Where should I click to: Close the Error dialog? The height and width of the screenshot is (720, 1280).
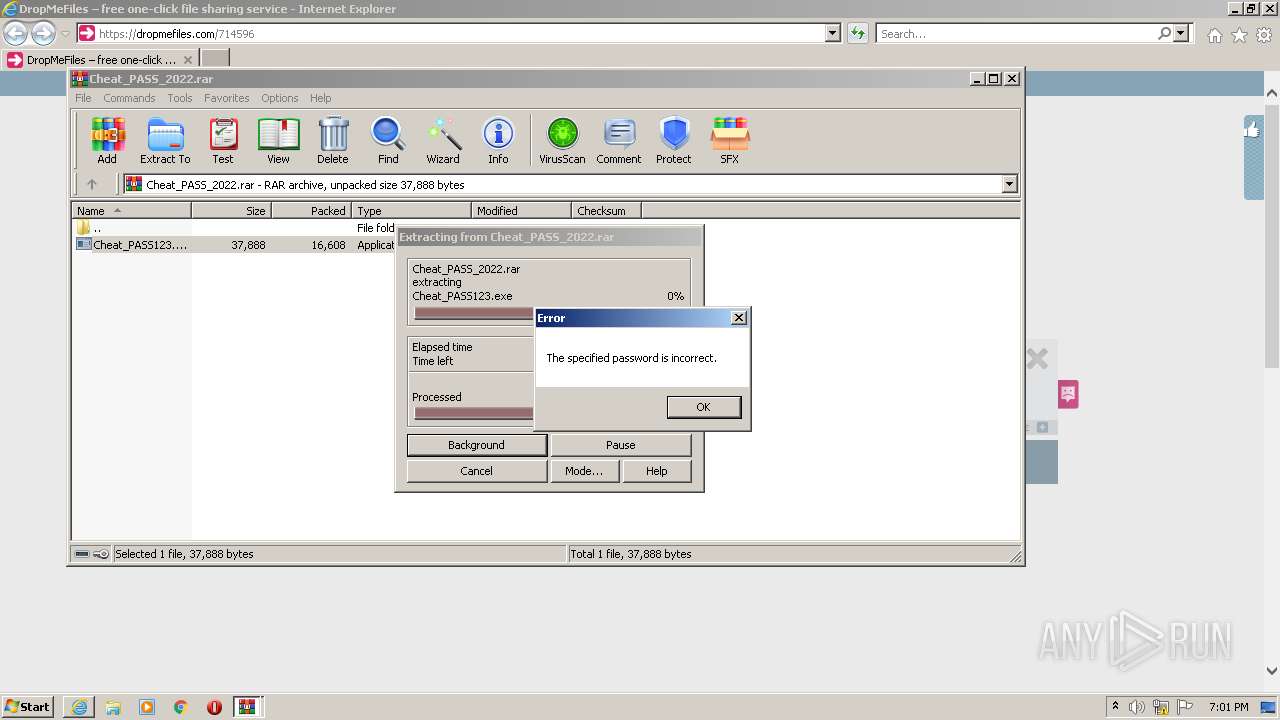coord(739,318)
